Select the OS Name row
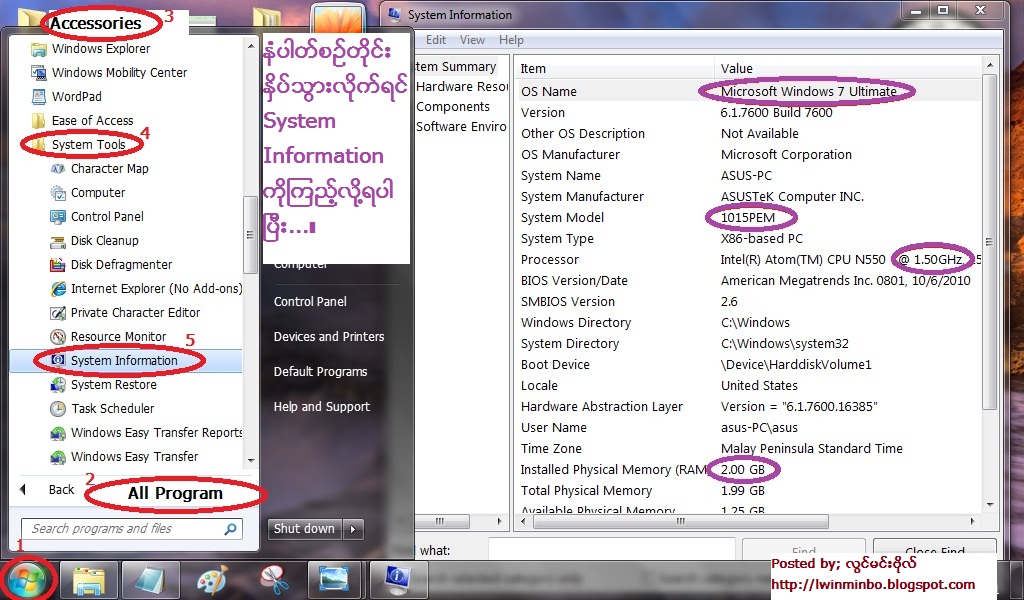This screenshot has width=1024, height=600. (748, 91)
